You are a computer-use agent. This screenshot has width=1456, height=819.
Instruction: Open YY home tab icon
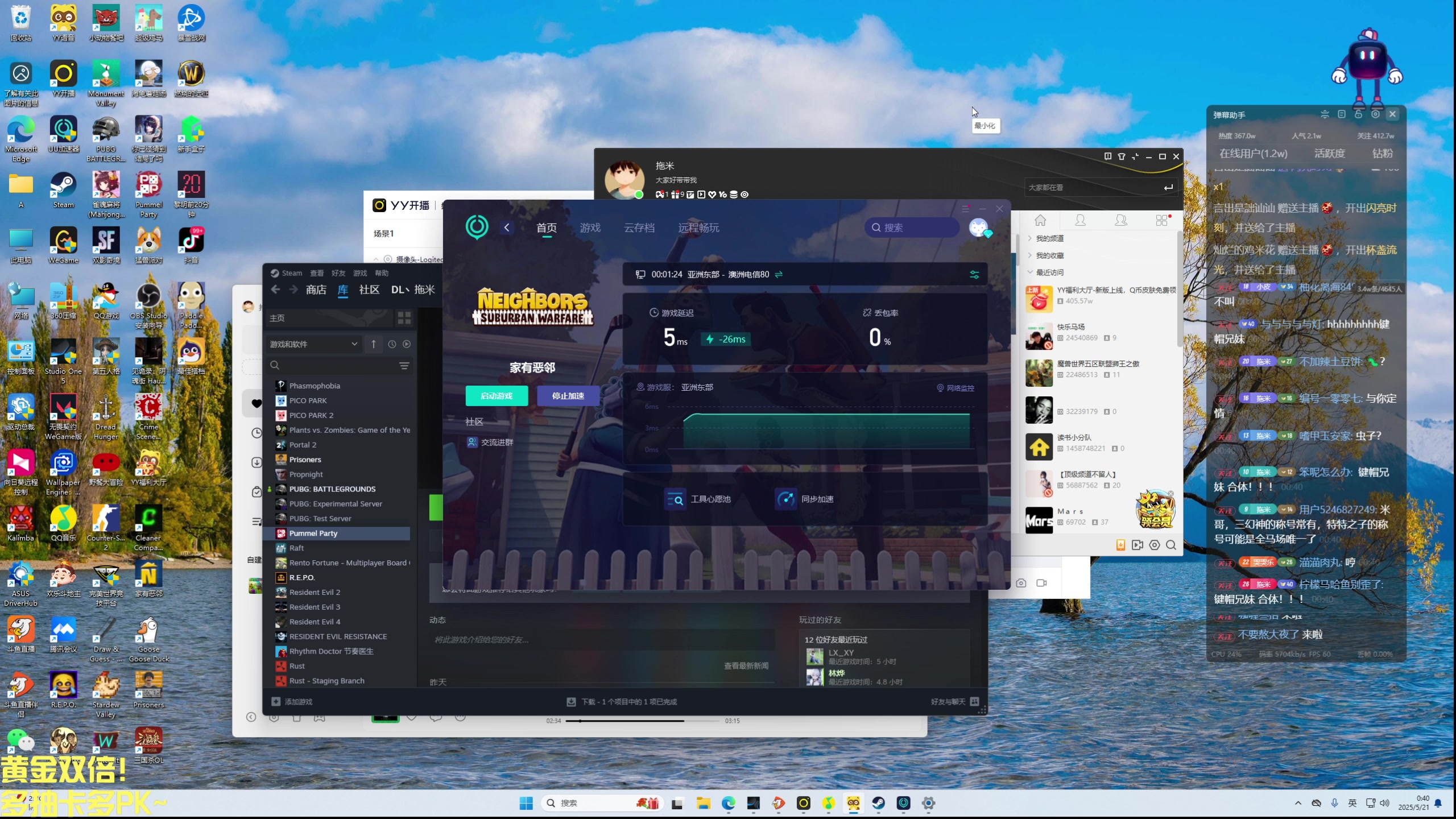click(x=1040, y=221)
